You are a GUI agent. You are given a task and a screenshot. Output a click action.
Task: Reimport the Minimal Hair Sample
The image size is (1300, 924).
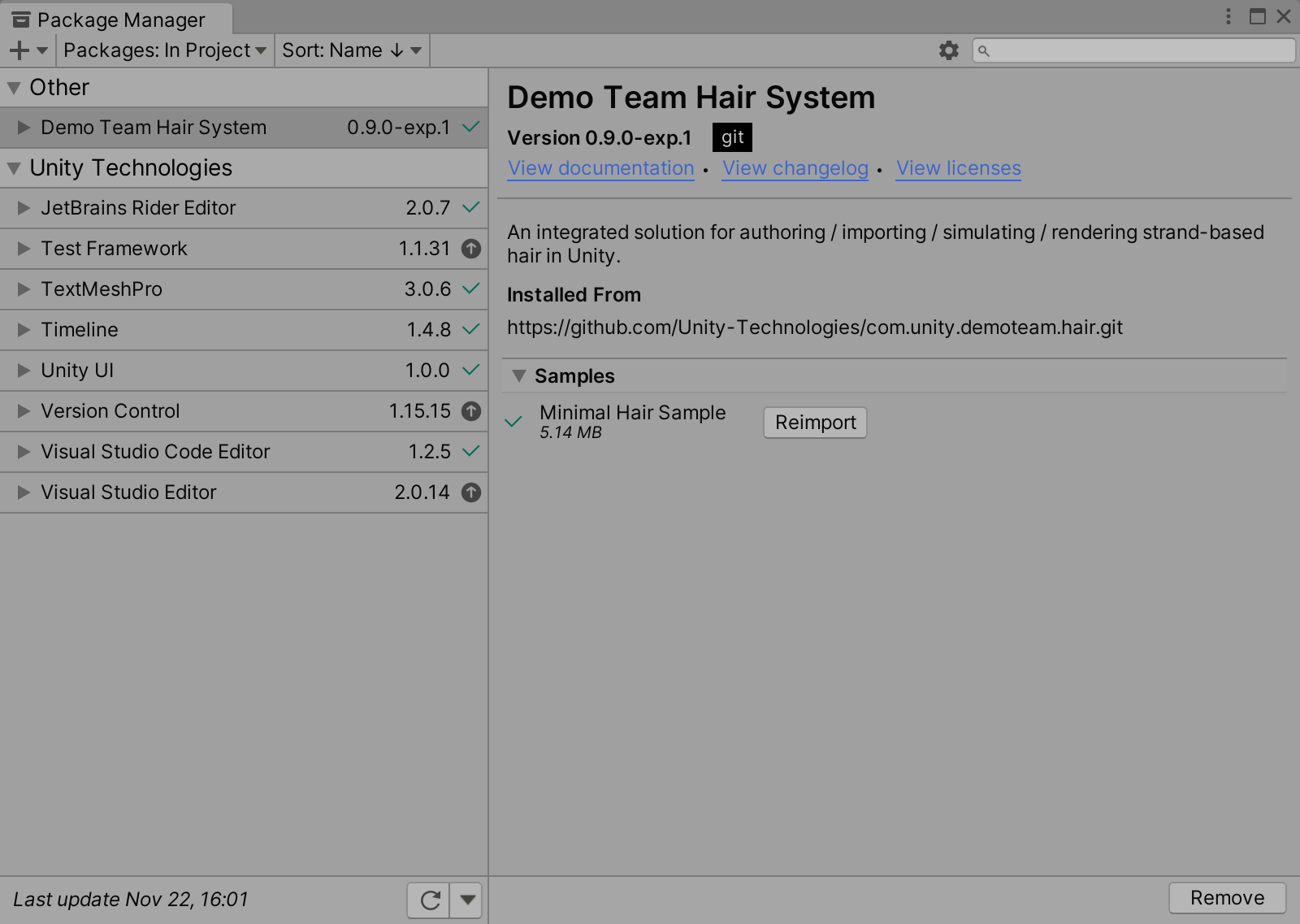(x=814, y=422)
